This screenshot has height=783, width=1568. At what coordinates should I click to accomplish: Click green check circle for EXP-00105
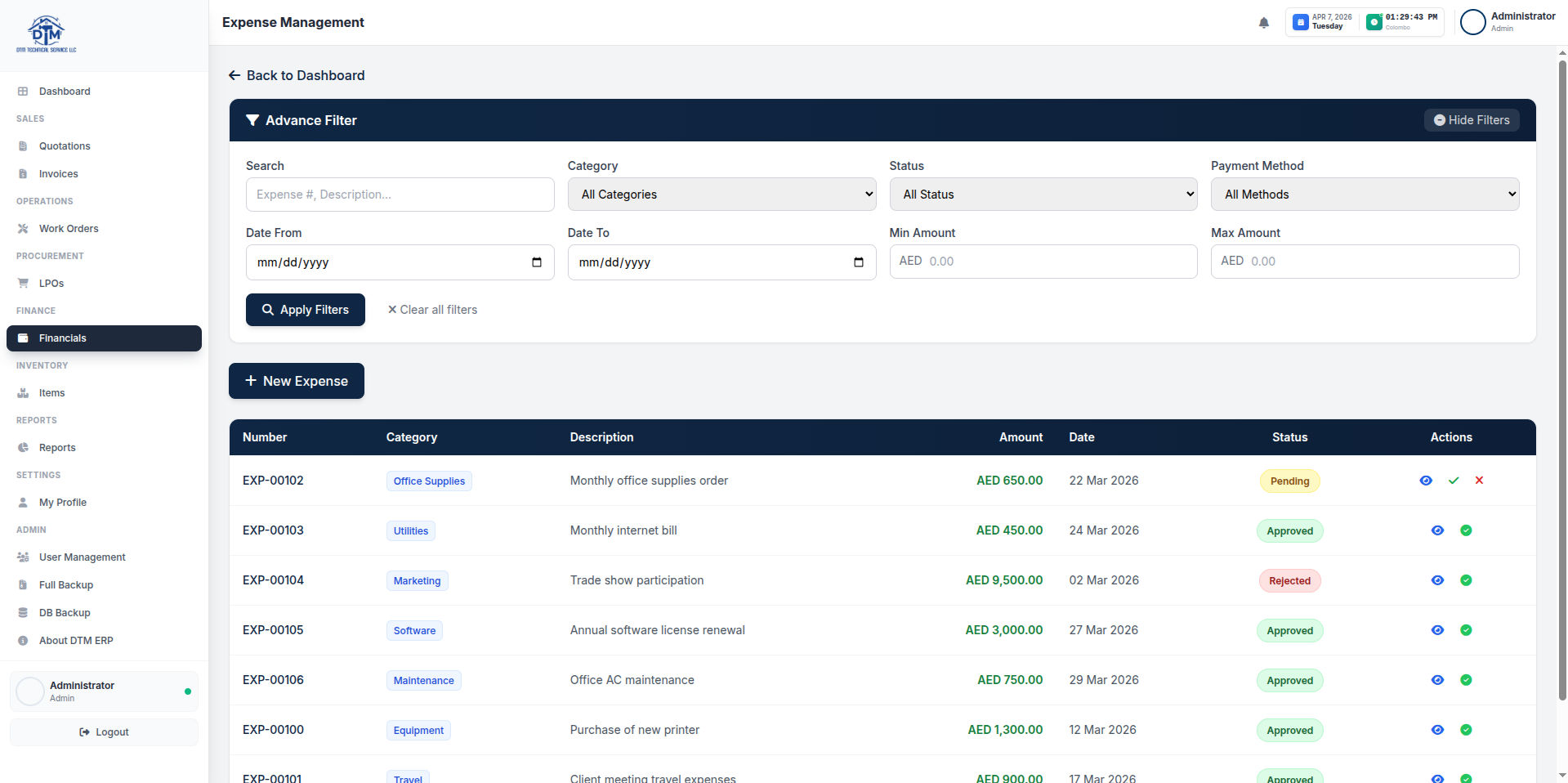point(1465,630)
